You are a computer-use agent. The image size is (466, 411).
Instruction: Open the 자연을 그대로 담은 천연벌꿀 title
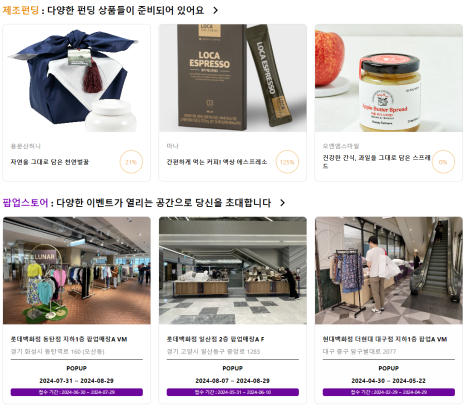pyautogui.click(x=50, y=162)
